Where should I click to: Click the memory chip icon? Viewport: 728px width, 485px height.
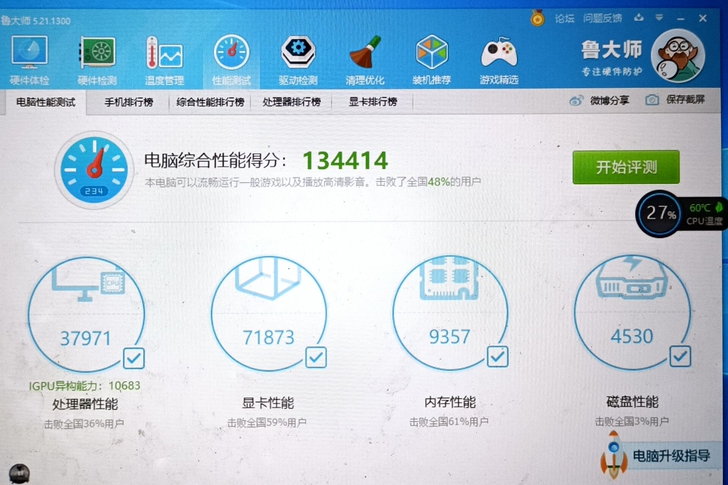449,277
